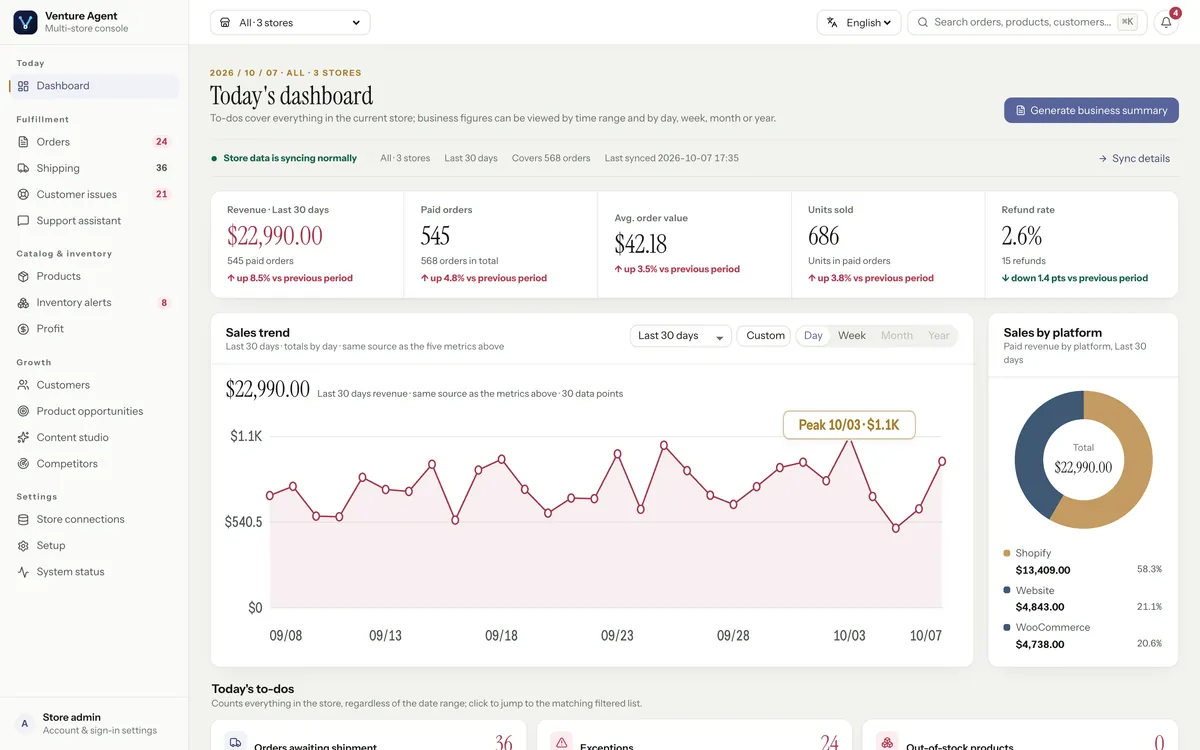
Task: Click the Store connections database icon
Action: [x=23, y=520]
